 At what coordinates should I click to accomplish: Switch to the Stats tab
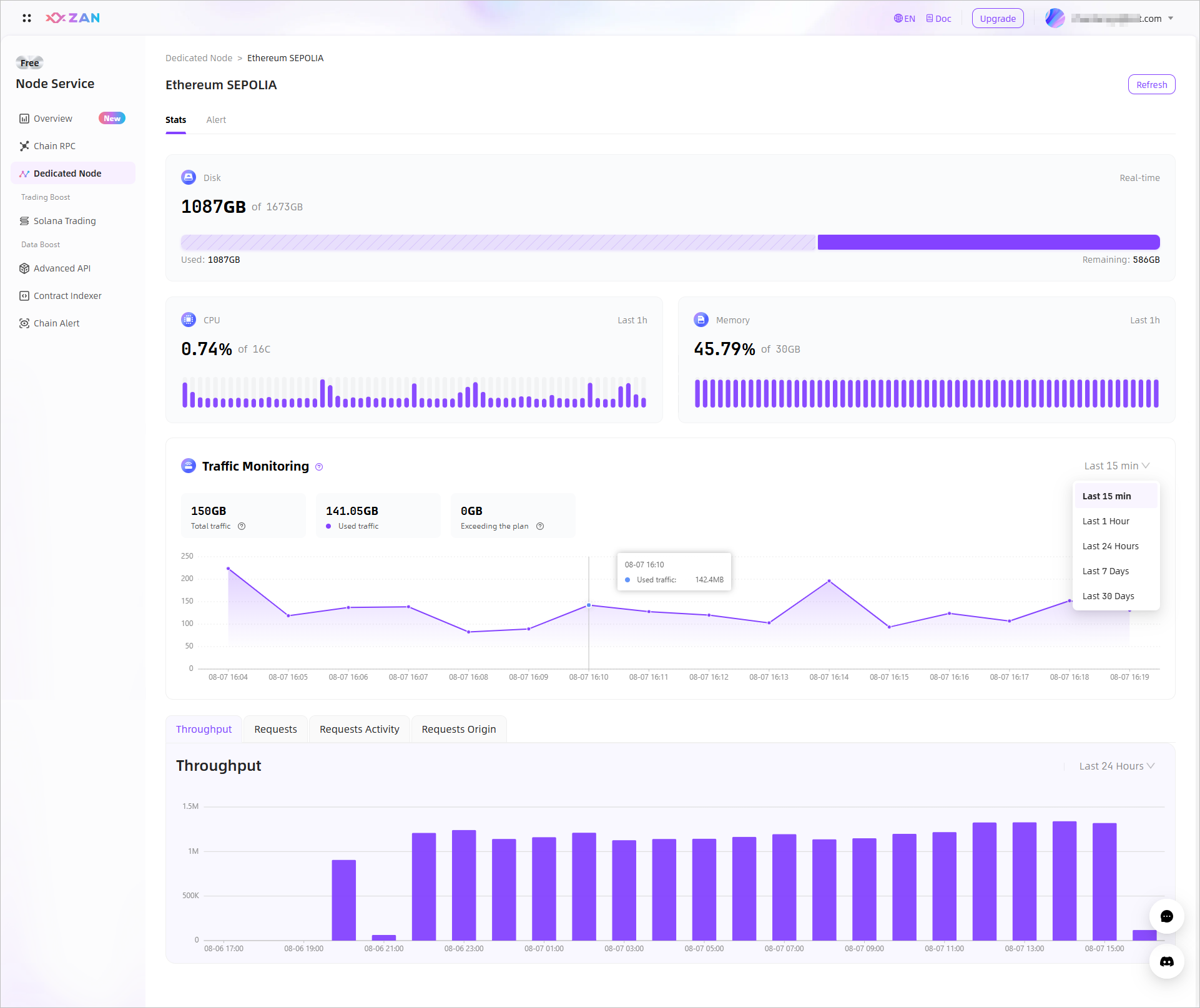click(x=175, y=120)
